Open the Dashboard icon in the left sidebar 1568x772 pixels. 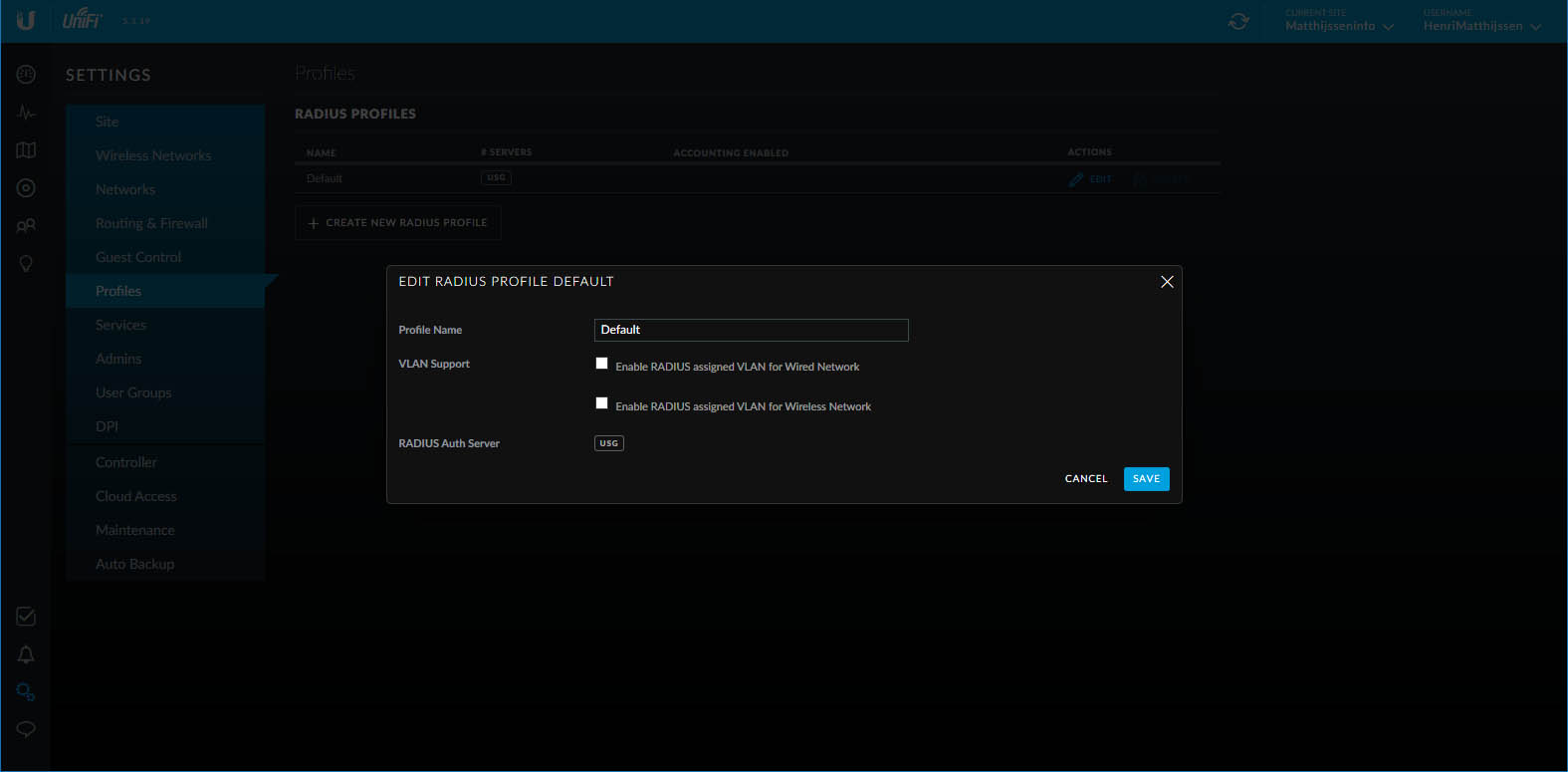(26, 75)
